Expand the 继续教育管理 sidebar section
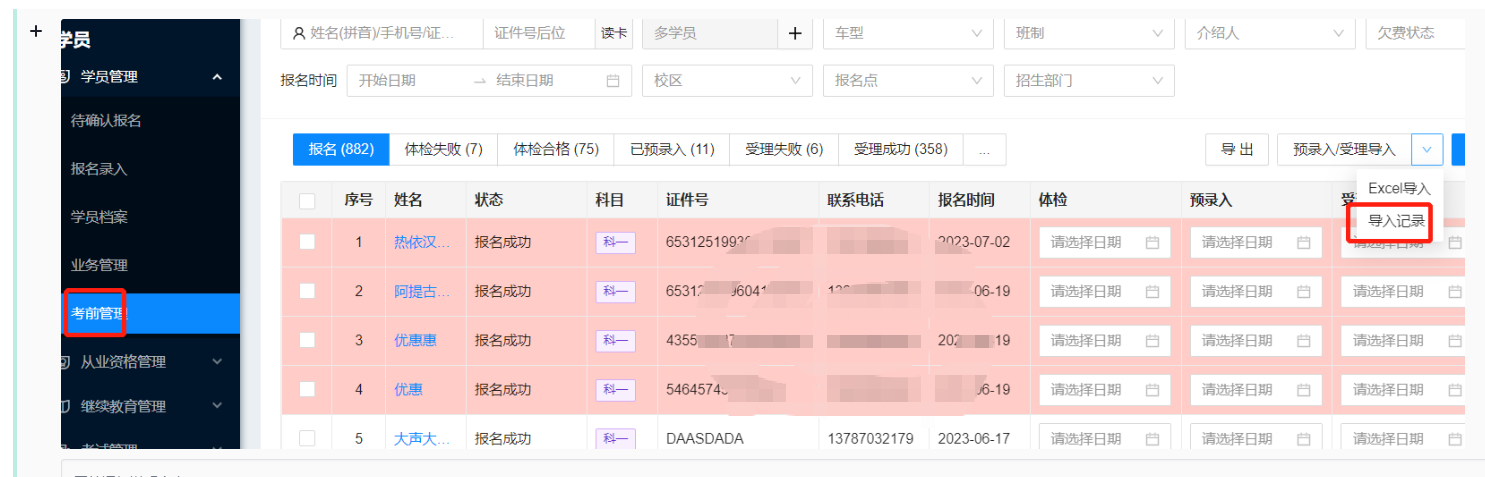This screenshot has width=1485, height=477. (x=217, y=406)
